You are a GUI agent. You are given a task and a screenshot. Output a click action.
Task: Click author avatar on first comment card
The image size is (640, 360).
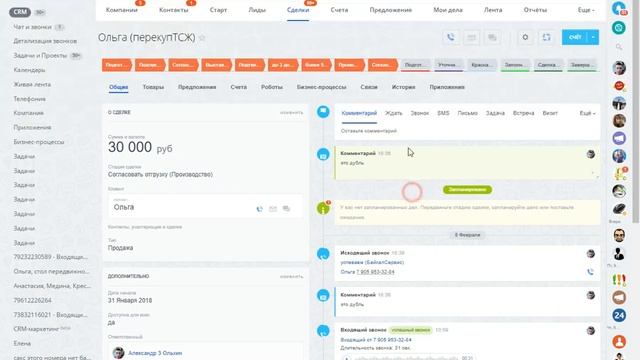pyautogui.click(x=591, y=154)
